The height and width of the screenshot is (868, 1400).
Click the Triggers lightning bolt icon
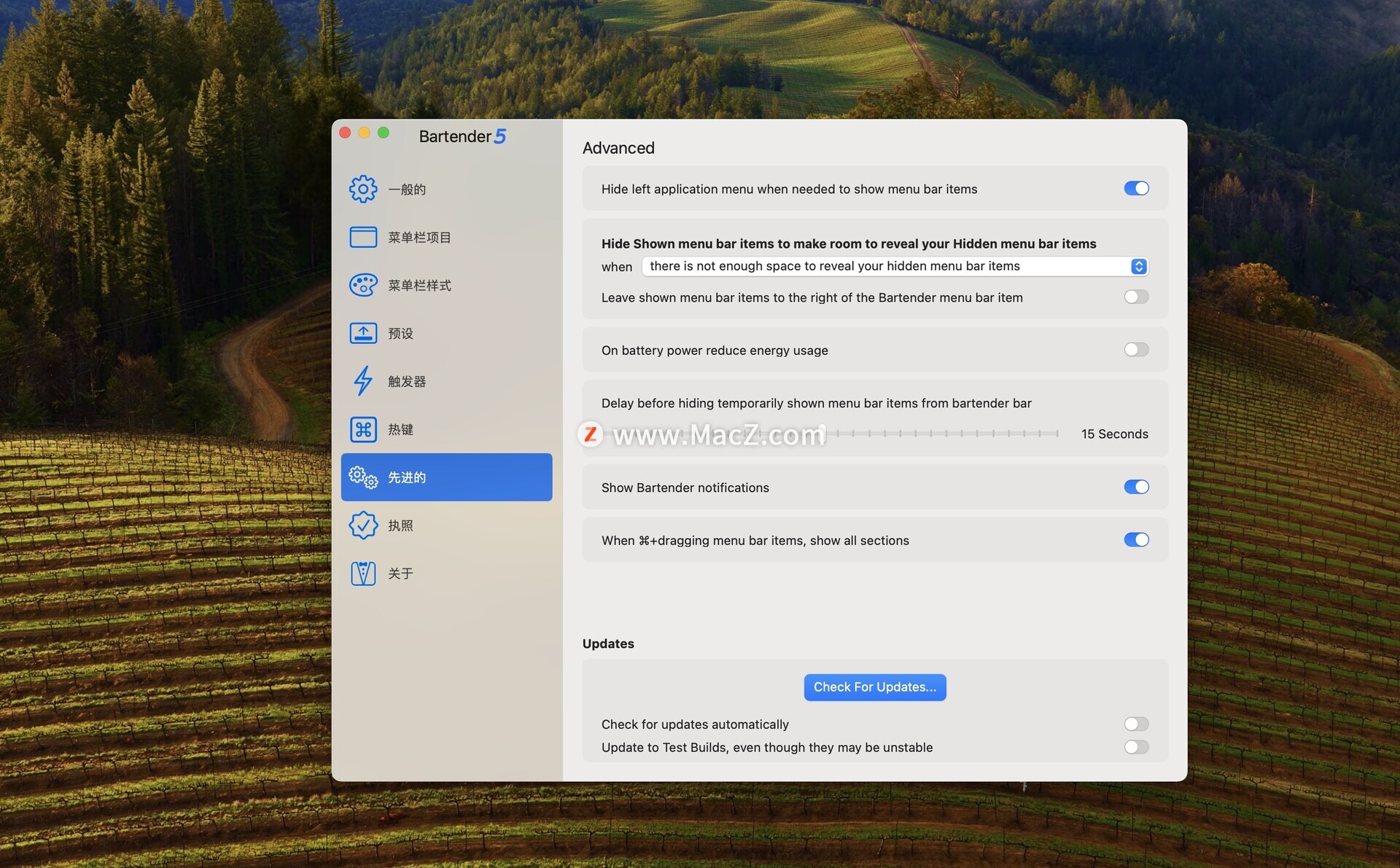pos(363,380)
